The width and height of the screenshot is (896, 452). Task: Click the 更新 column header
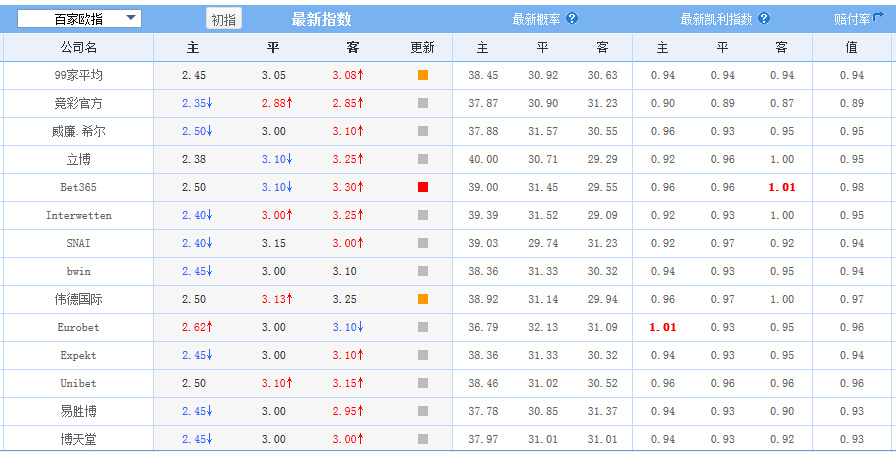point(422,47)
